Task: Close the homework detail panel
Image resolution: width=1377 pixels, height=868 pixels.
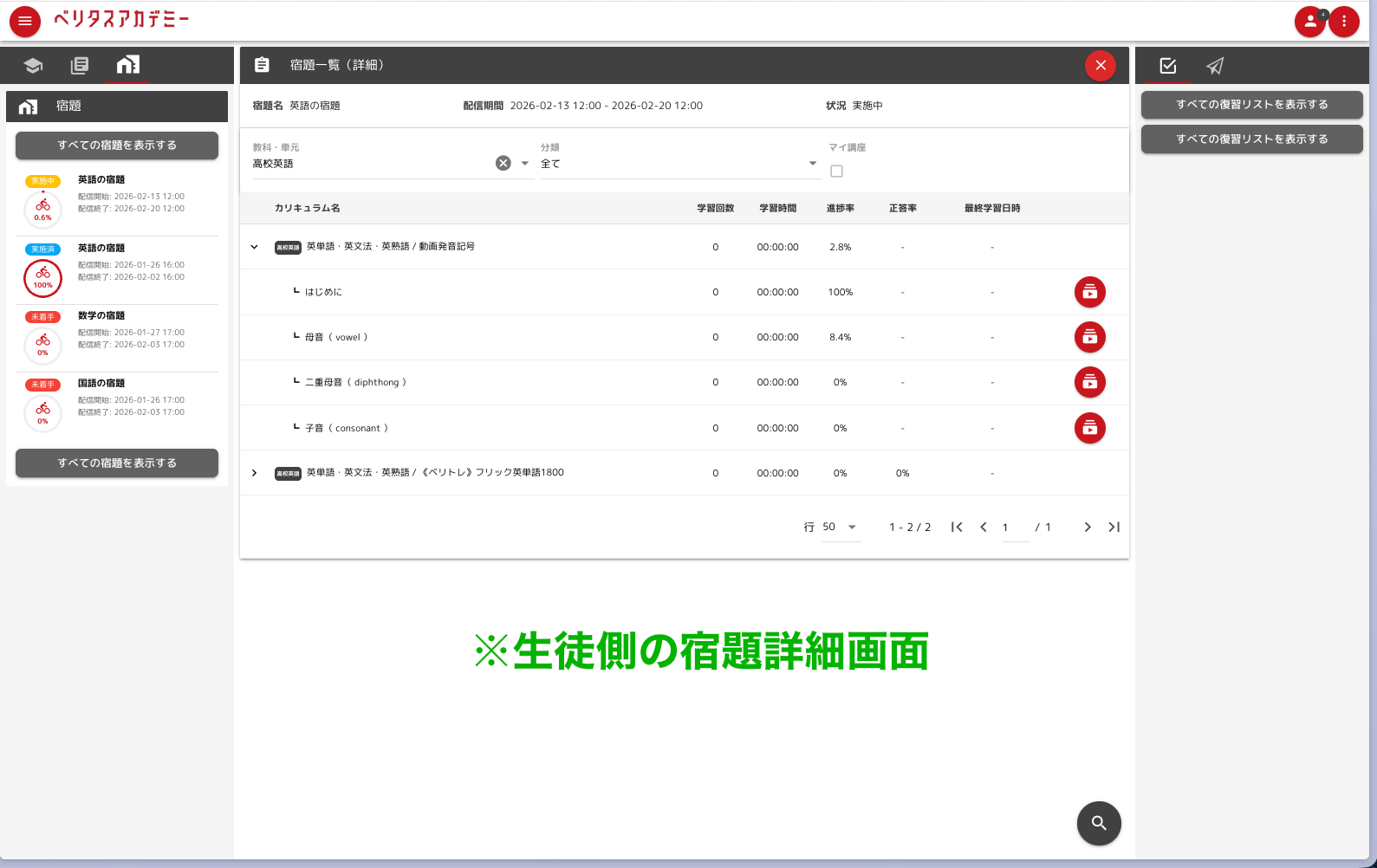Action: click(1100, 66)
